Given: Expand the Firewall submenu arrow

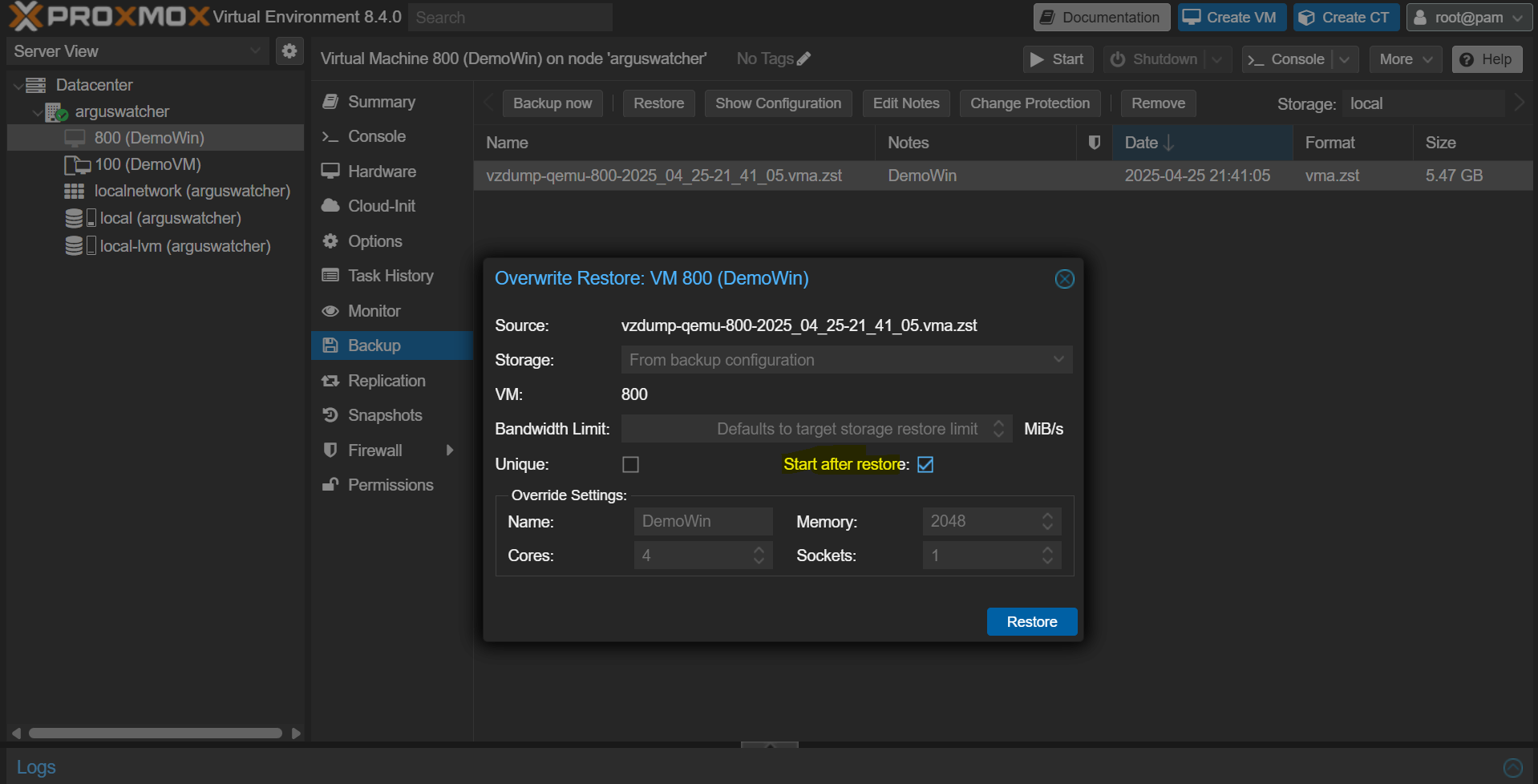Looking at the screenshot, I should pyautogui.click(x=450, y=451).
